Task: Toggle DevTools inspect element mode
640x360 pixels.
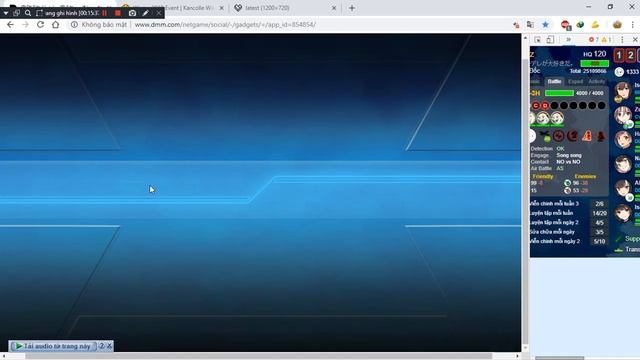Action: coord(538,40)
